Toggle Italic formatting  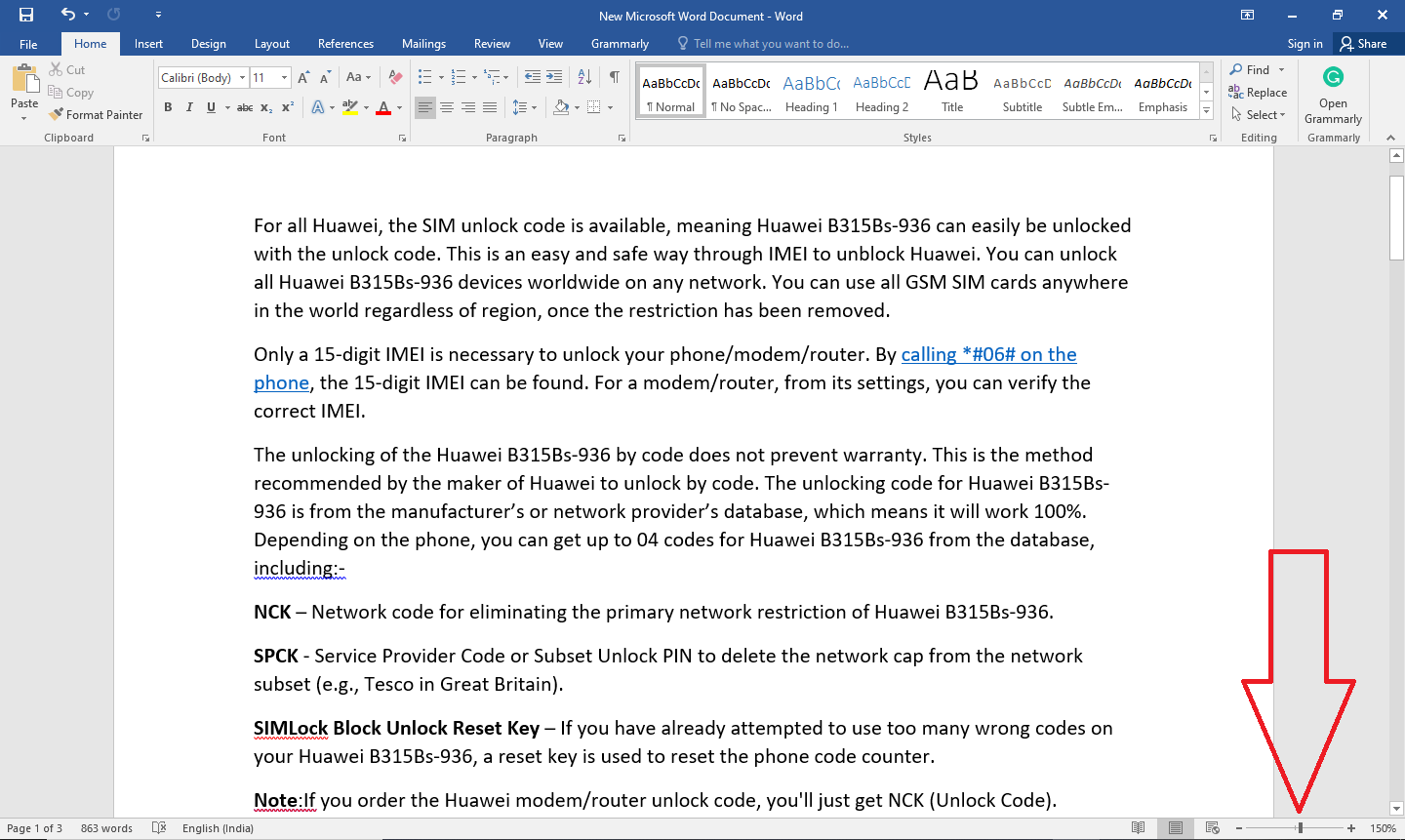189,107
